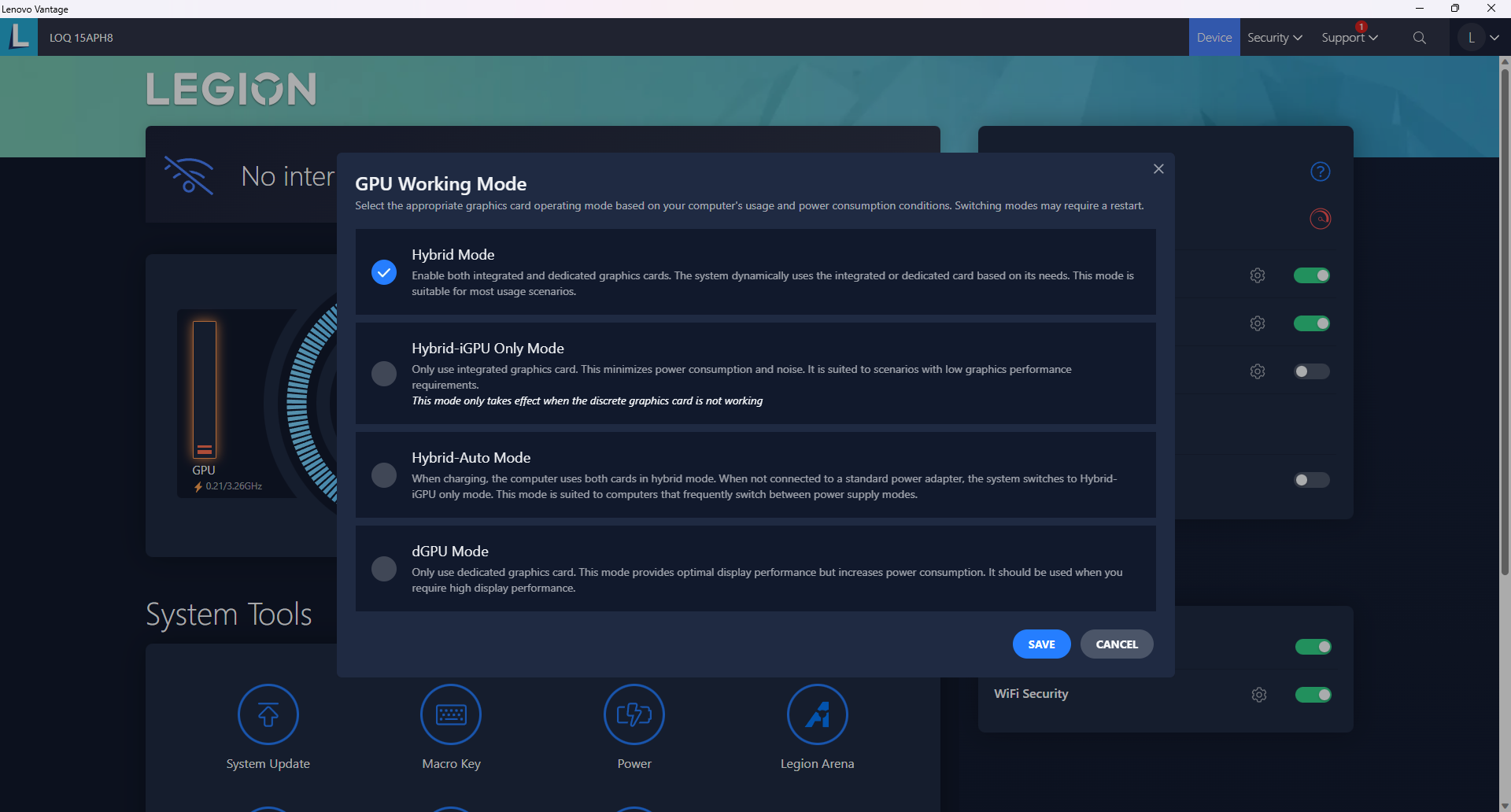Open the System Update tool icon
This screenshot has width=1511, height=812.
click(x=268, y=714)
